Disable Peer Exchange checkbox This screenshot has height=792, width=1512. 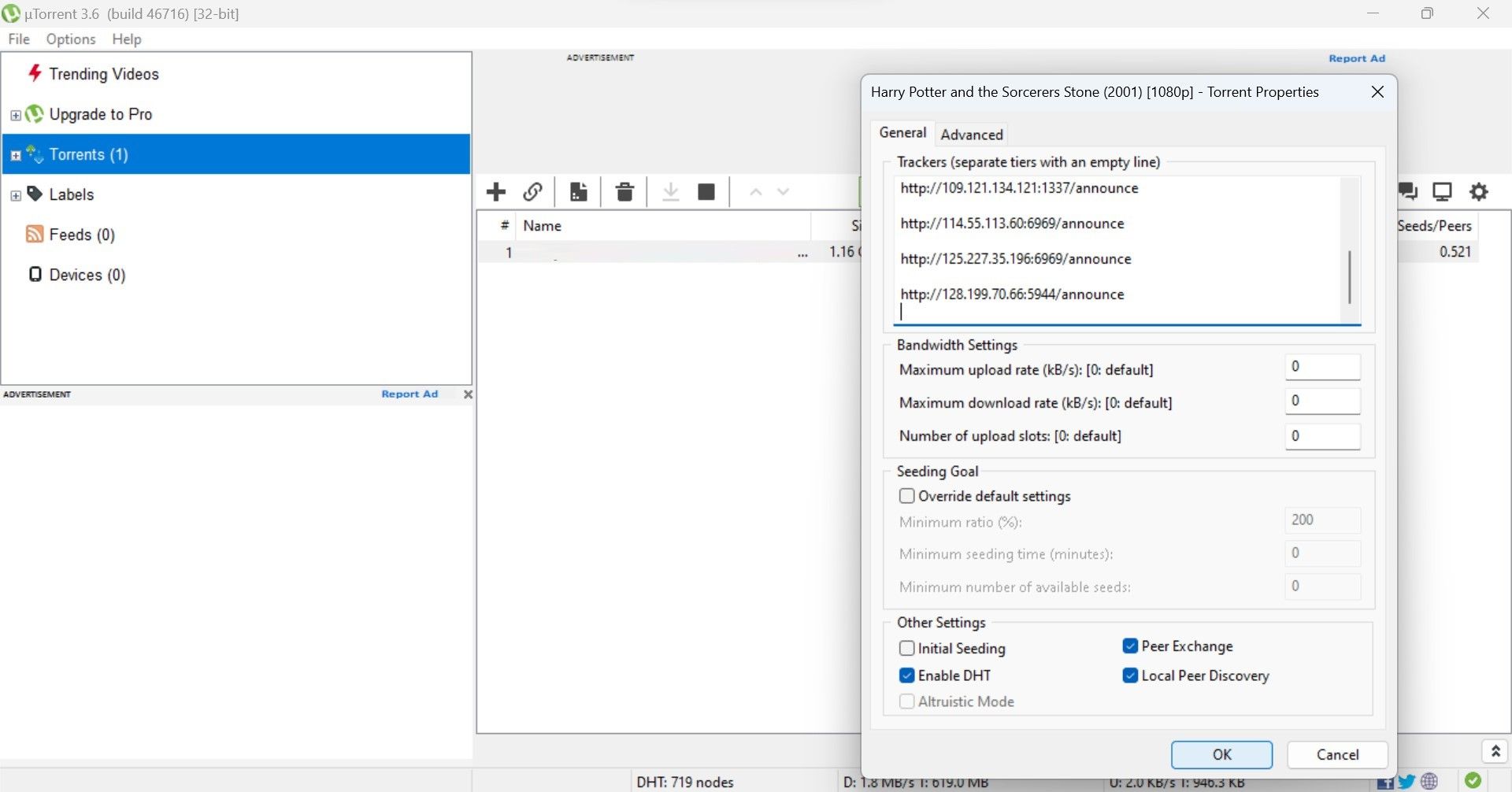[1130, 646]
